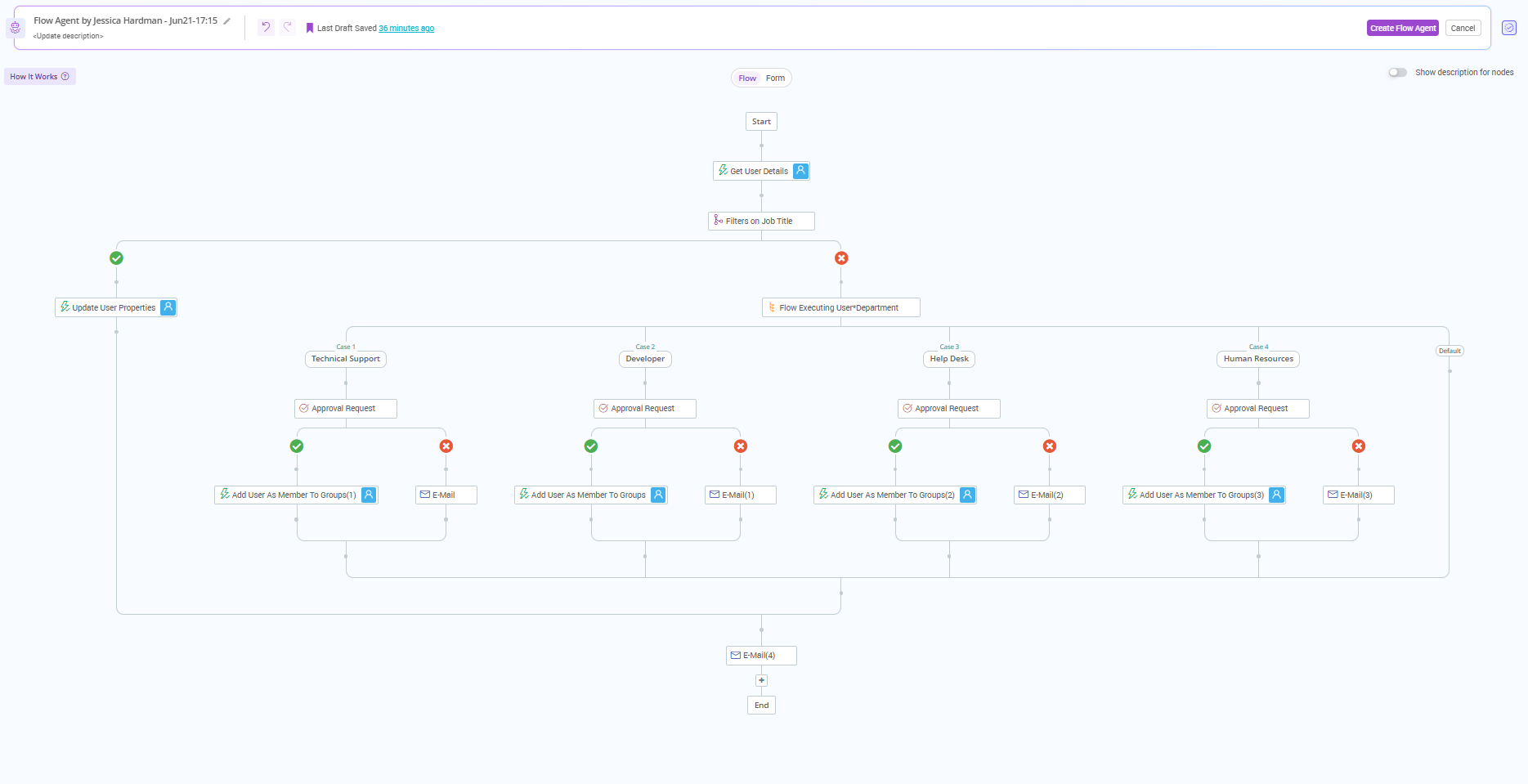
Task: Click the person assignment icon on Get User Details
Action: click(800, 170)
